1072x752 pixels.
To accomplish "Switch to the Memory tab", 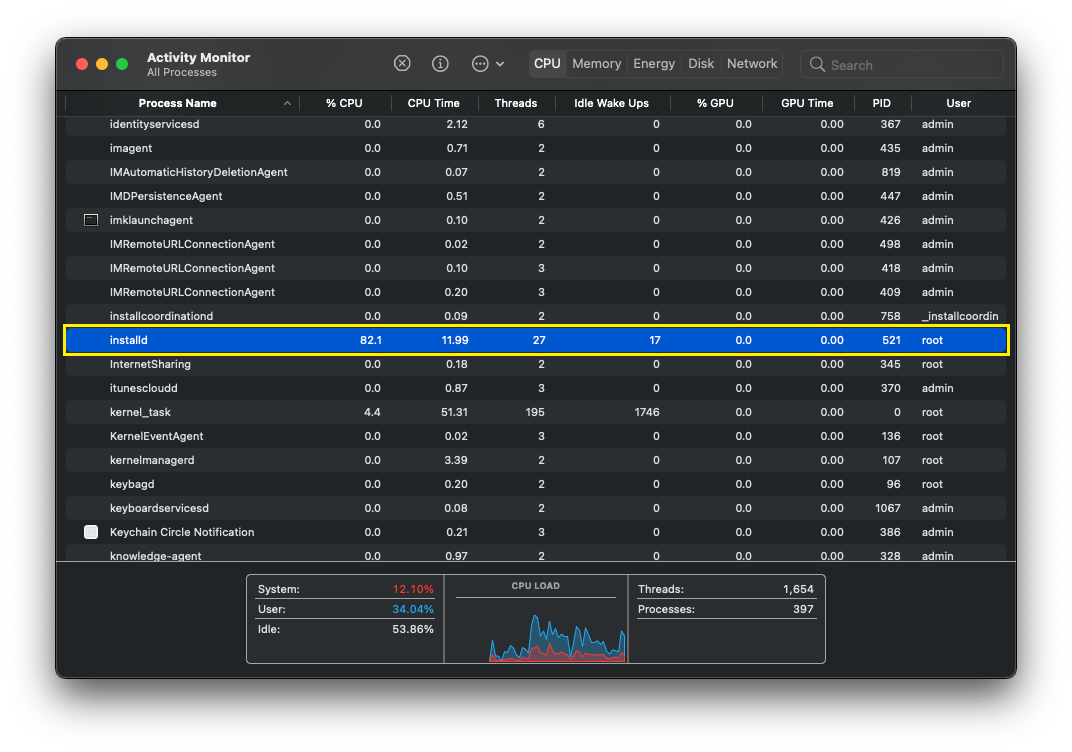I will 596,63.
